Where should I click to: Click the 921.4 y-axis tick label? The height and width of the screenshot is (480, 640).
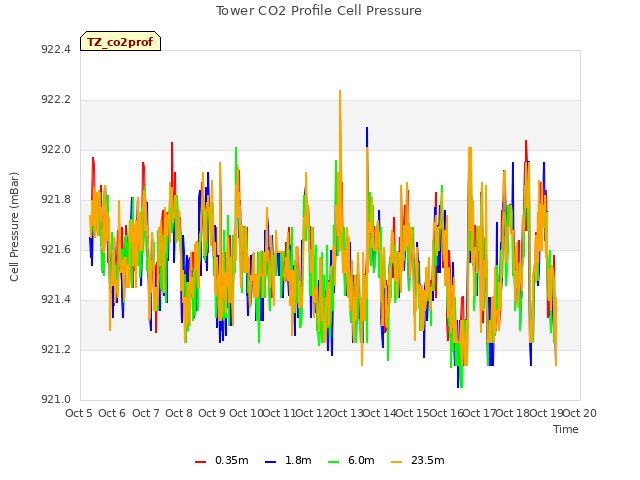click(56, 300)
